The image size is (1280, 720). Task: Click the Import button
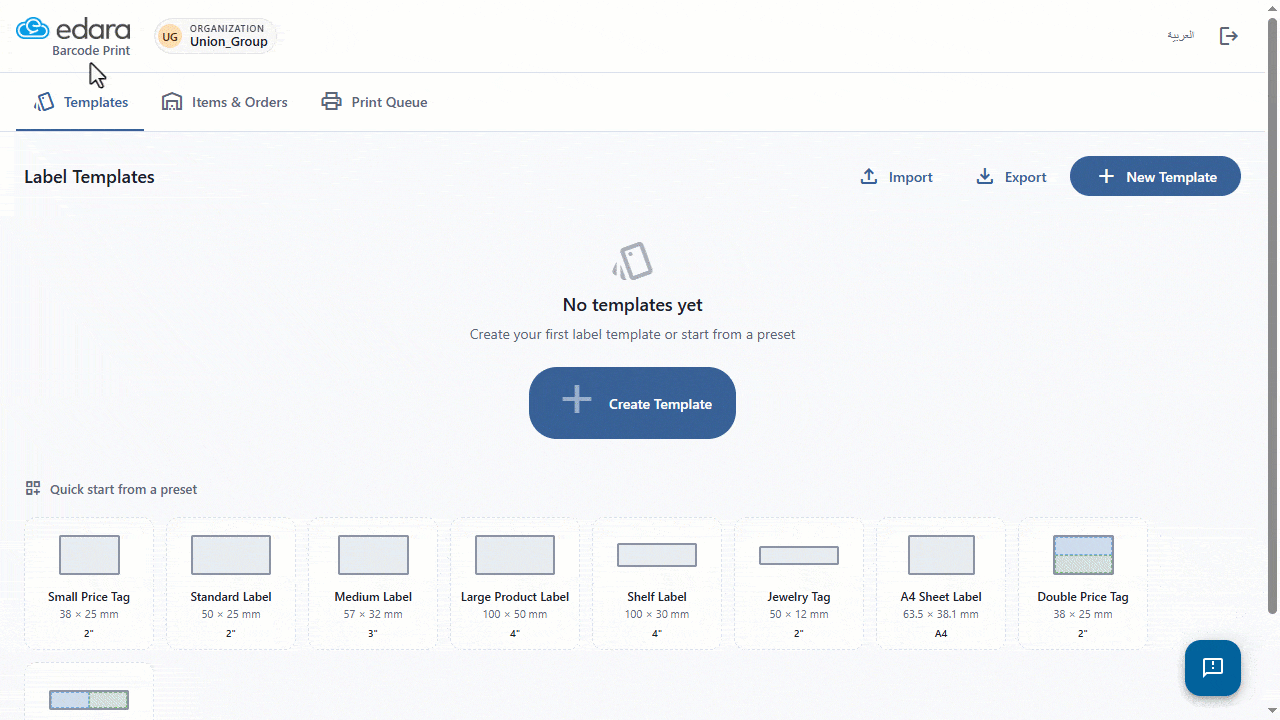[896, 177]
